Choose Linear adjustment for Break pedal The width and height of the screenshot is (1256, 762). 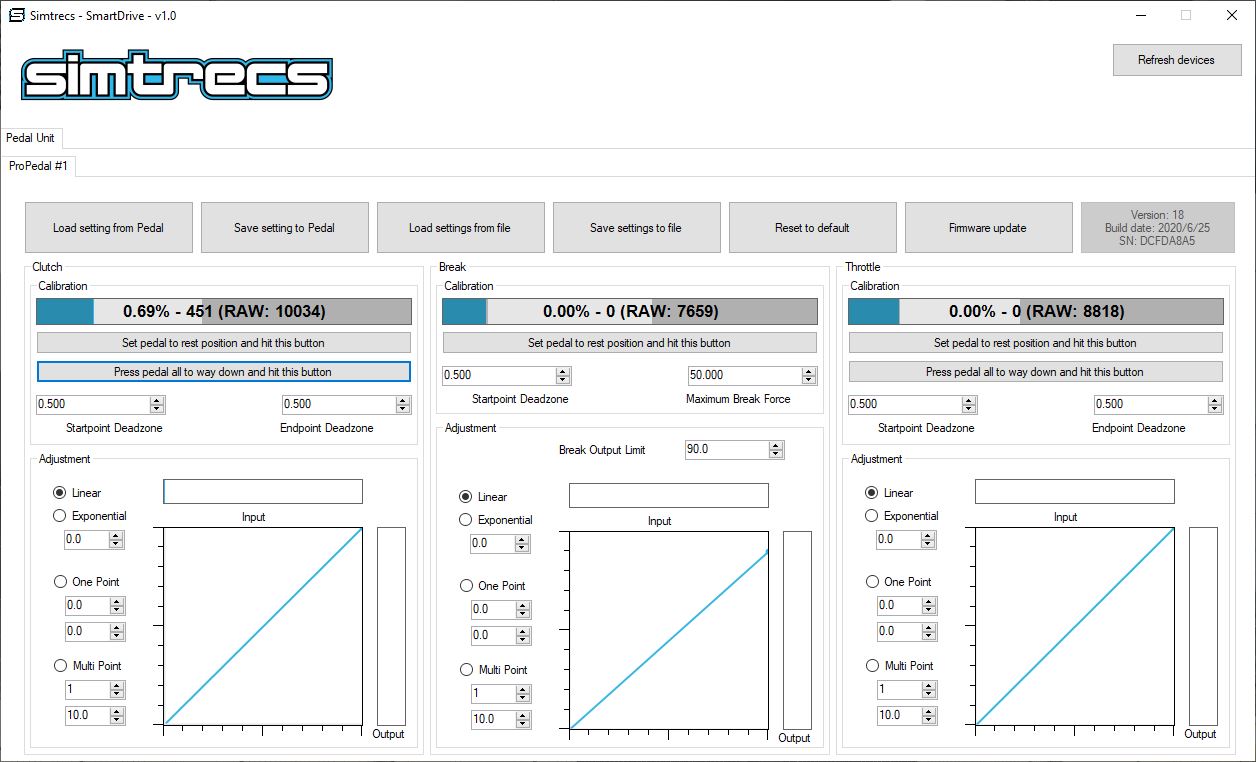coord(466,497)
